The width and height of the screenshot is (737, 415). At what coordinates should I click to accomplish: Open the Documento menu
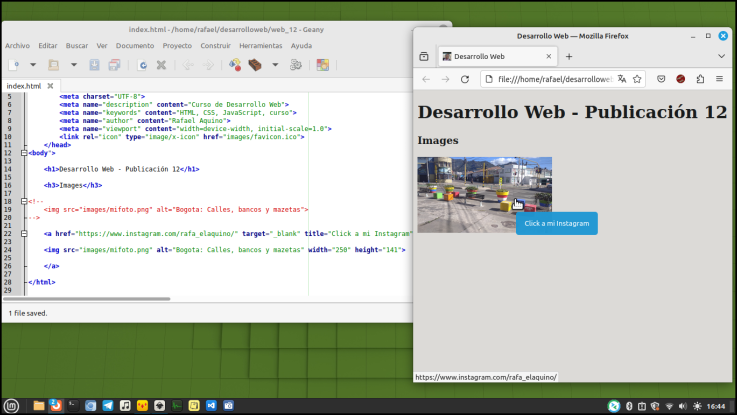[x=135, y=46]
